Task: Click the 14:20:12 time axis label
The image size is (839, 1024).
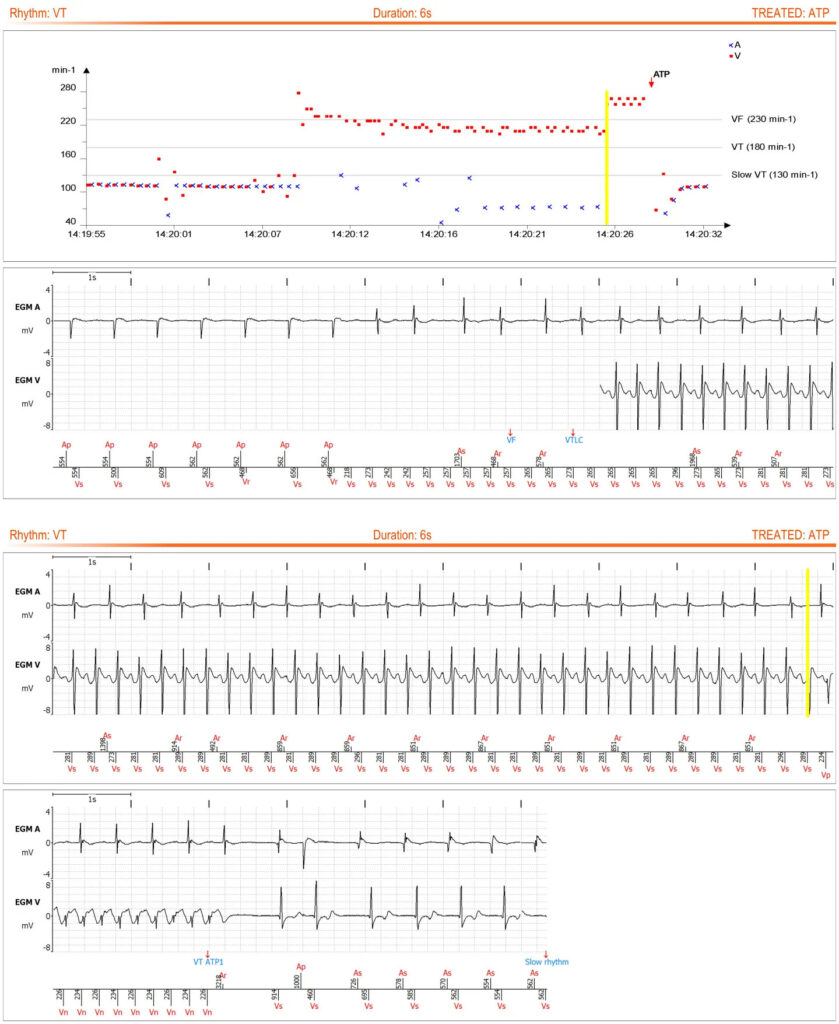Action: pos(350,234)
